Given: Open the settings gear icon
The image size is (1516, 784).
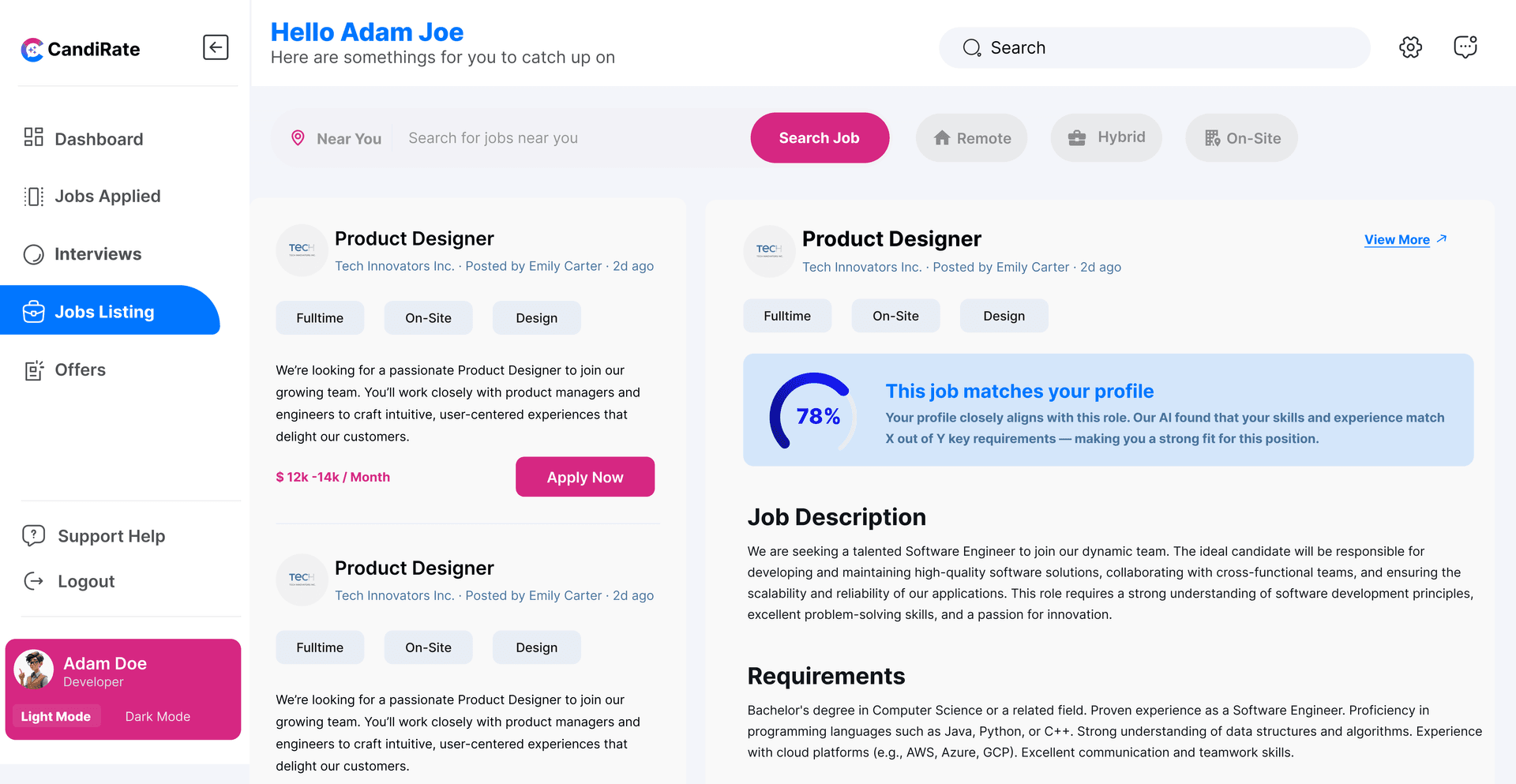Looking at the screenshot, I should (1410, 47).
